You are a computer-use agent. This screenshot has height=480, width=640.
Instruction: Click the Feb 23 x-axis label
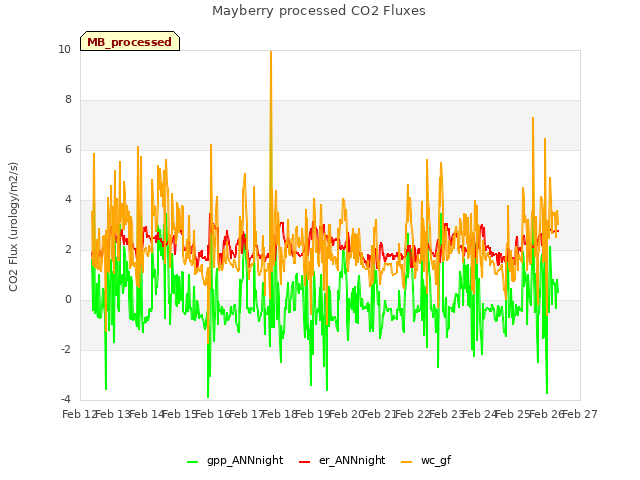pos(447,414)
